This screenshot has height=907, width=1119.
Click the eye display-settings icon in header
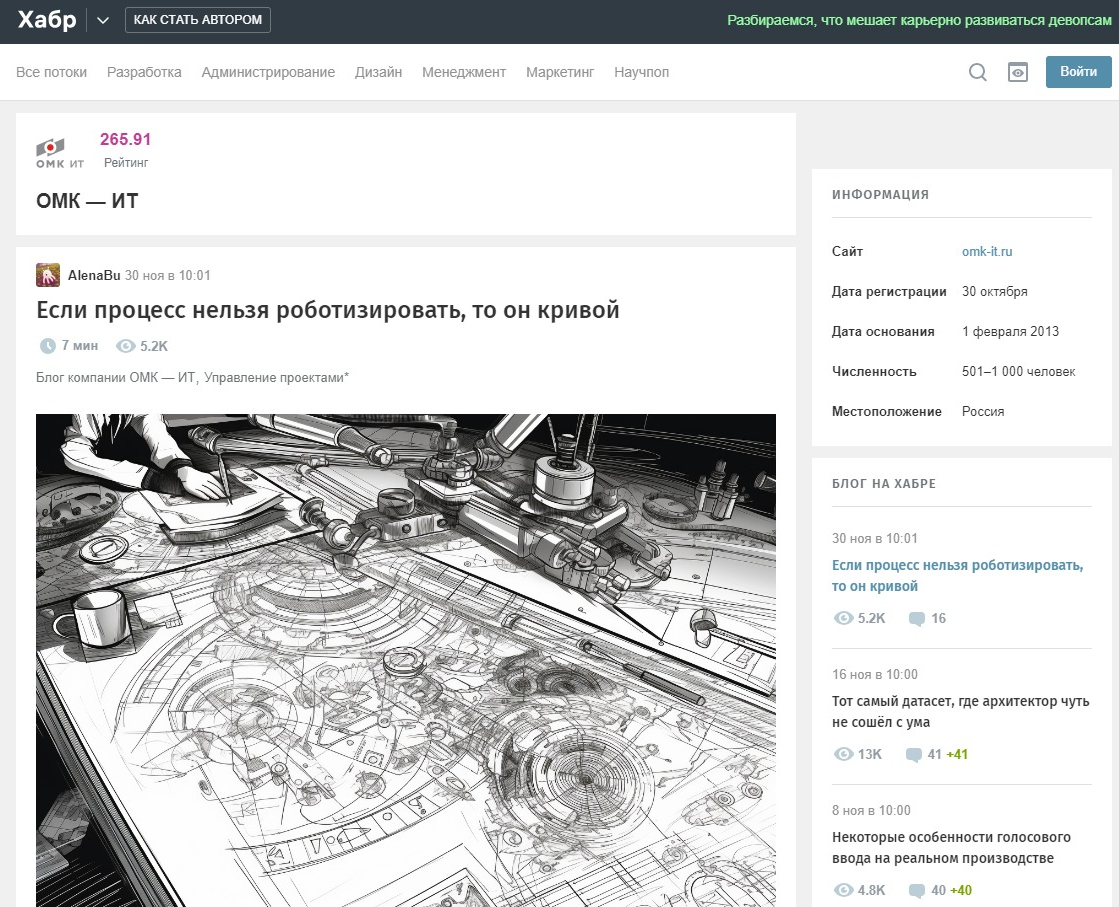click(x=1018, y=72)
